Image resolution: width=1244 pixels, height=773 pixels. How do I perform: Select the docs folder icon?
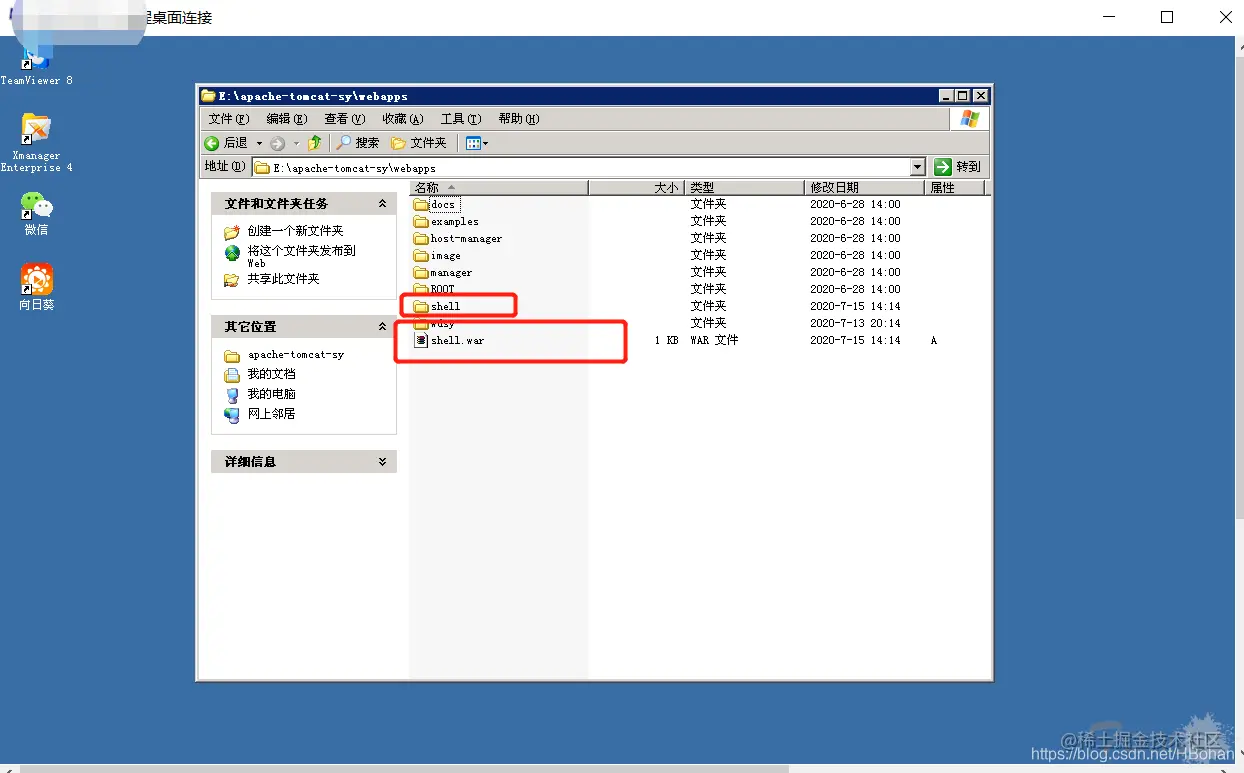coord(421,205)
